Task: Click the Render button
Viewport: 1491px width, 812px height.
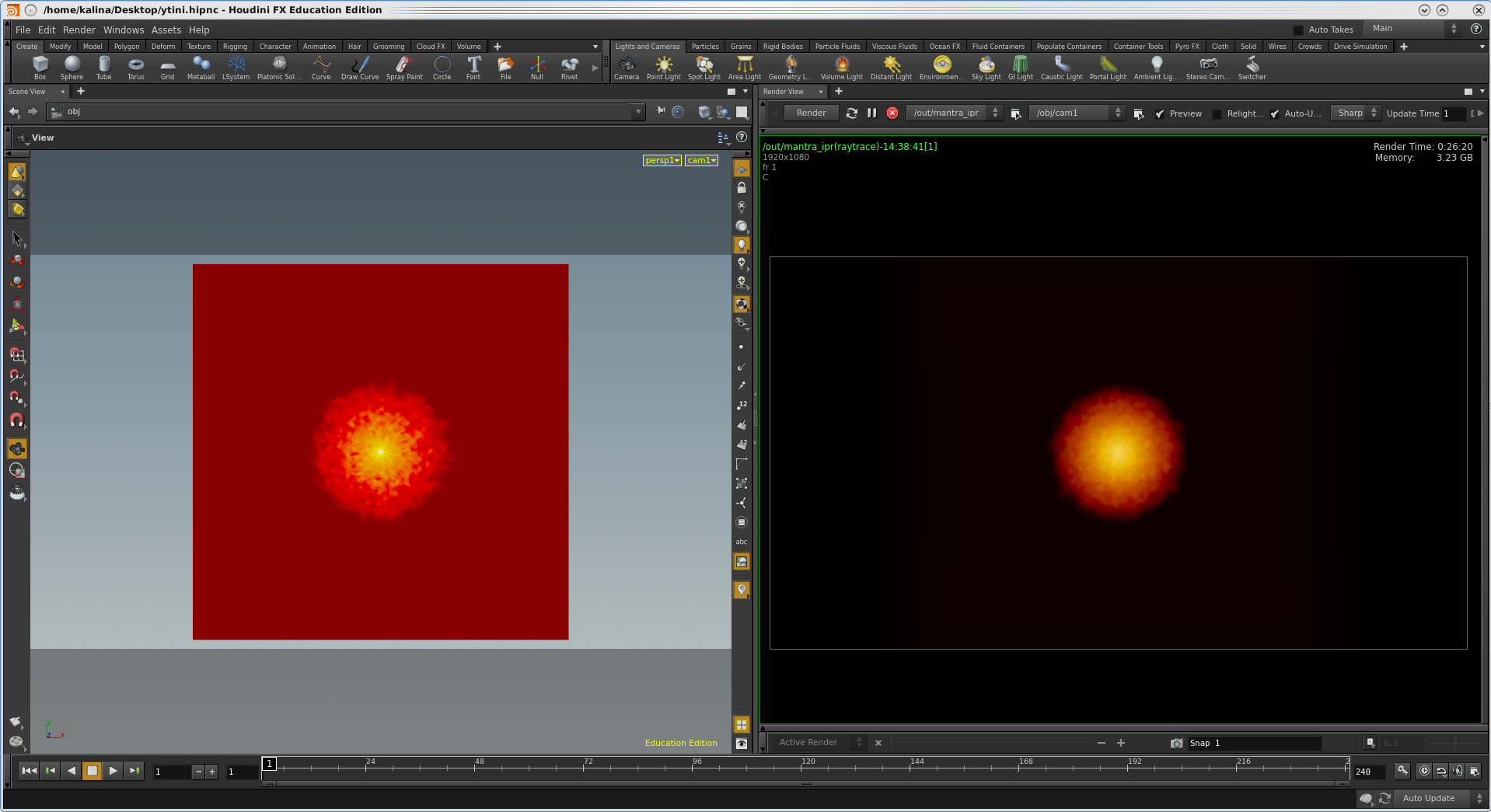Action: [x=811, y=113]
